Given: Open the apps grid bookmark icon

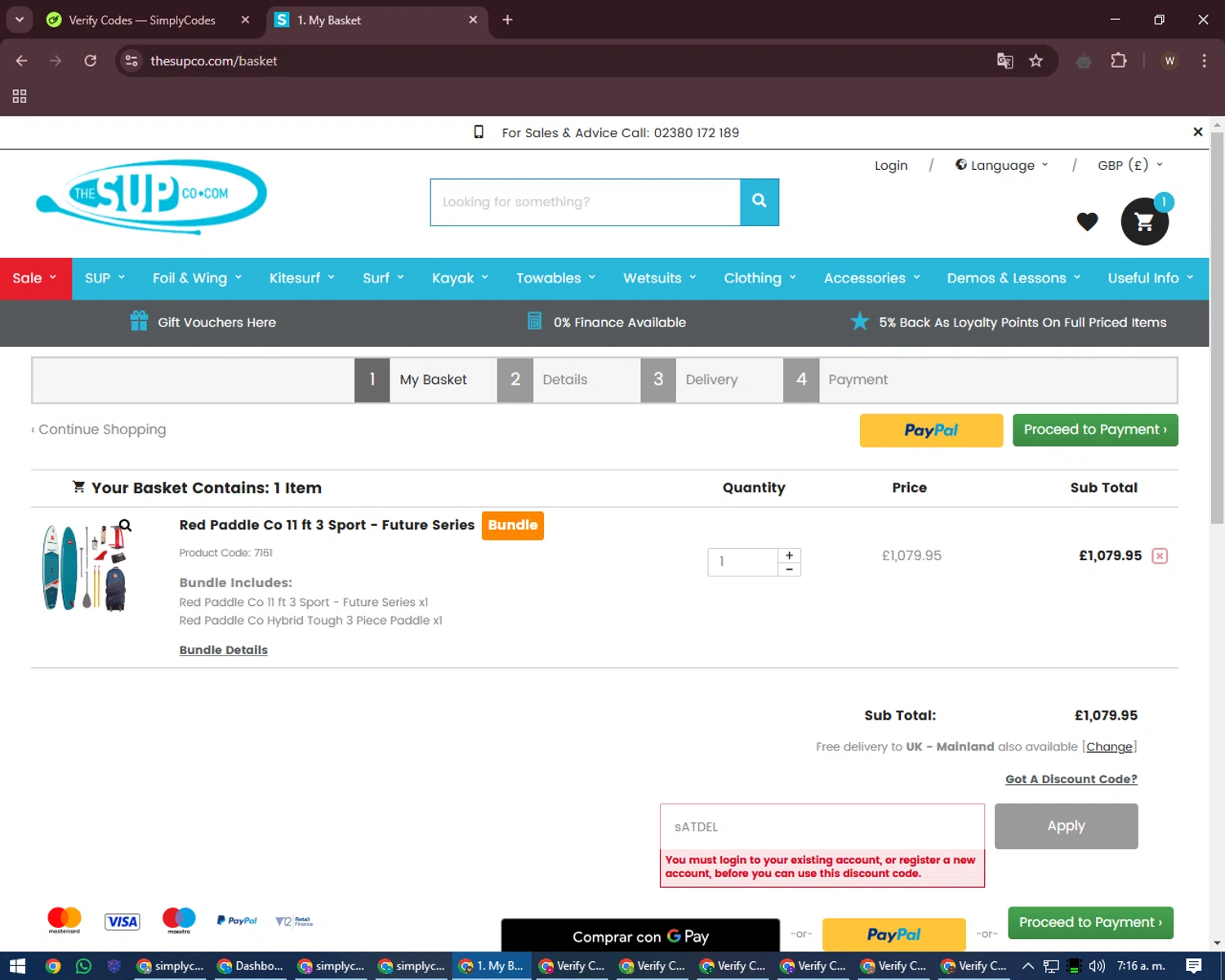Looking at the screenshot, I should pos(20,96).
